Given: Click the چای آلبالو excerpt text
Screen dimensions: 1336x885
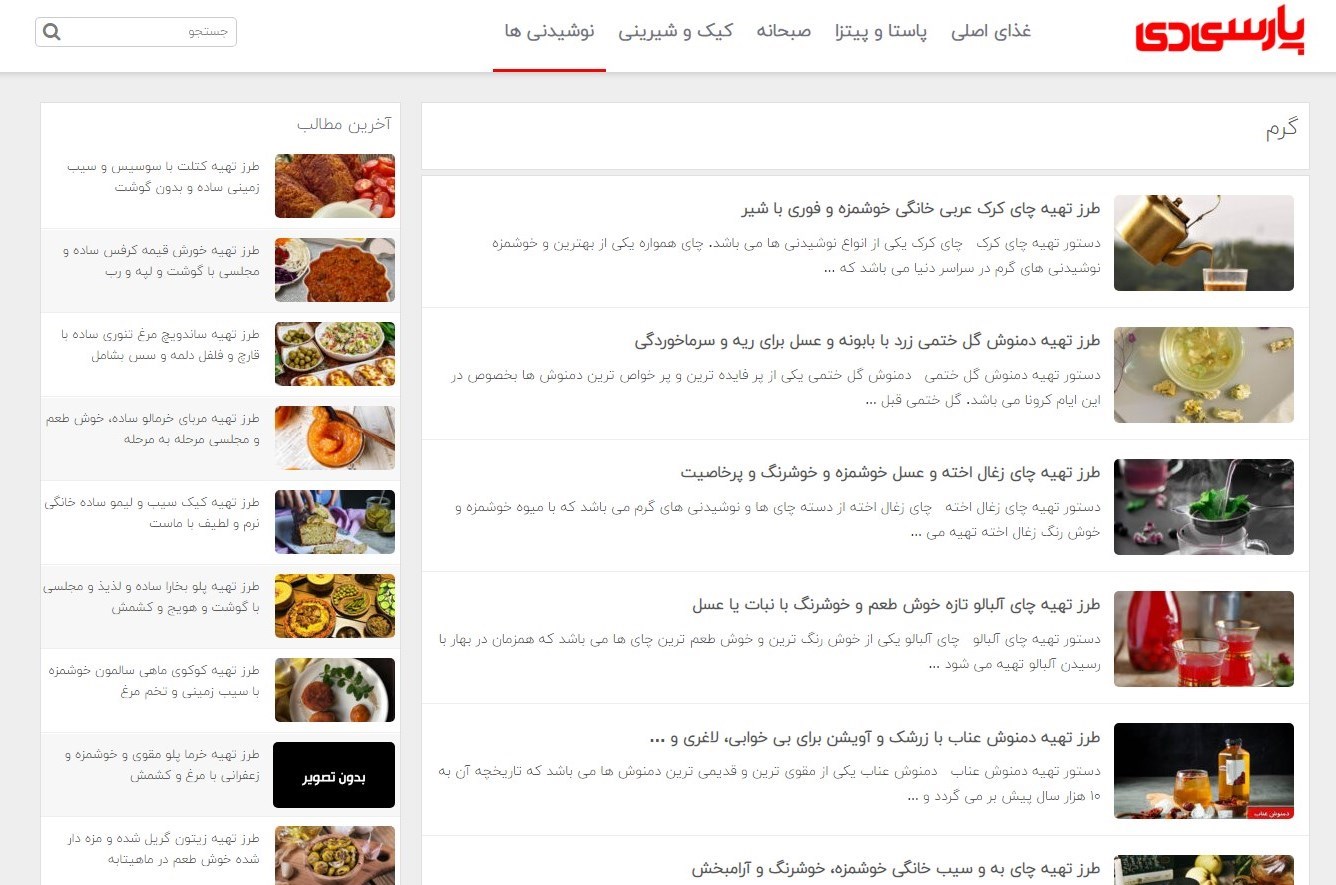Looking at the screenshot, I should coord(769,651).
